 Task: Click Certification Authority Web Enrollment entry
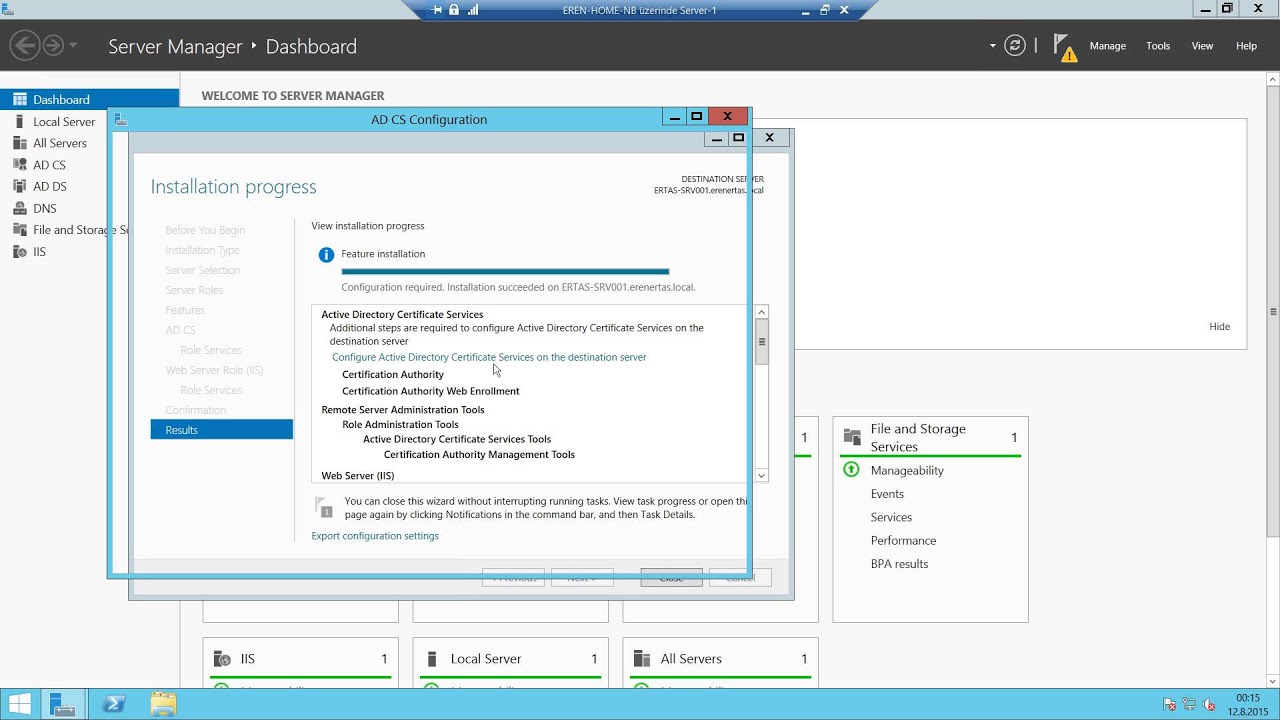pyautogui.click(x=431, y=391)
